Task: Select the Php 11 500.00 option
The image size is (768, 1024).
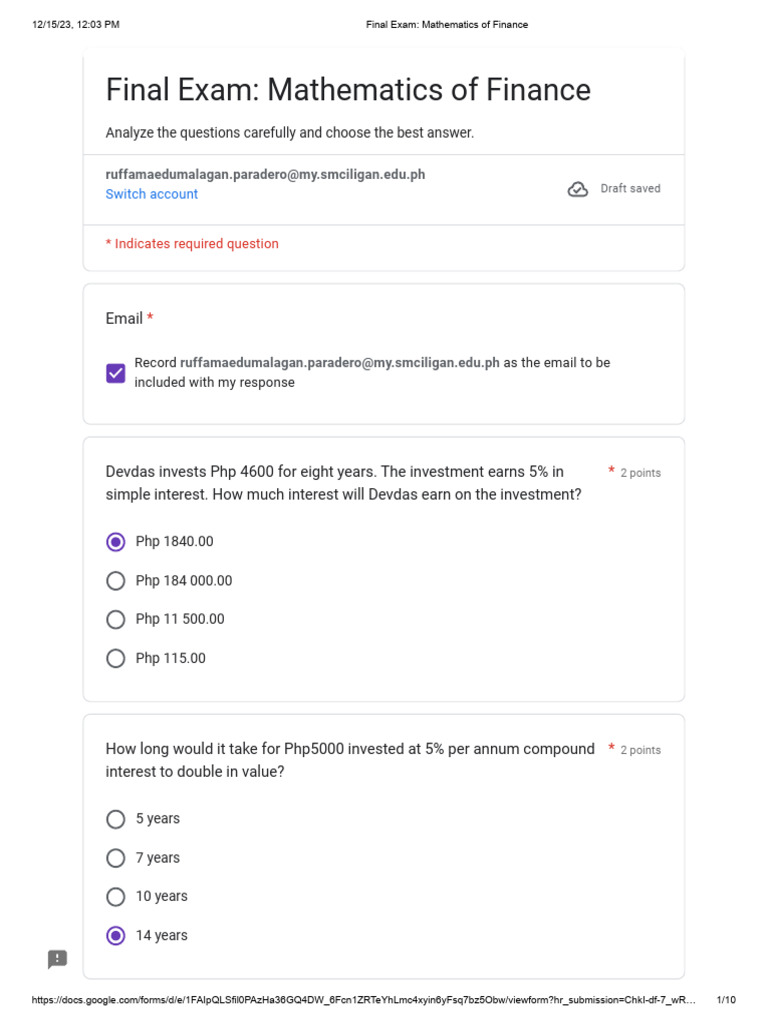Action: pyautogui.click(x=116, y=620)
